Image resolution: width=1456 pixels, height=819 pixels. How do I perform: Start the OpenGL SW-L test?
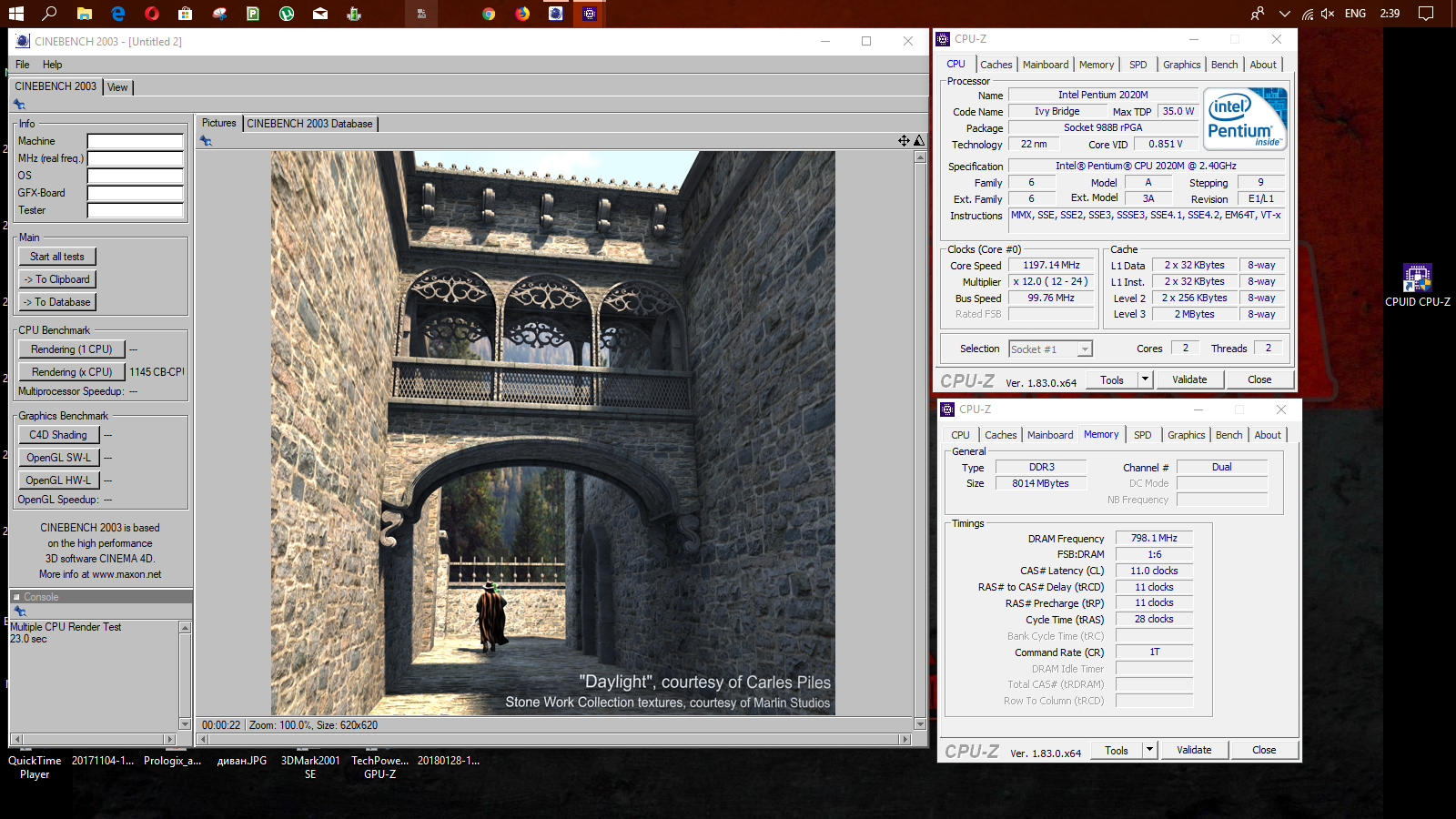pyautogui.click(x=58, y=458)
